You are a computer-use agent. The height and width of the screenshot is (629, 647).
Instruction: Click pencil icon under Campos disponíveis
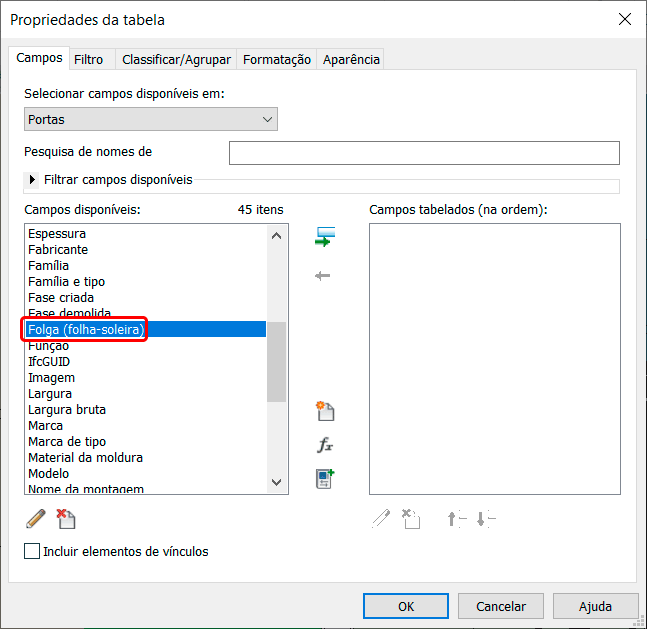point(36,518)
